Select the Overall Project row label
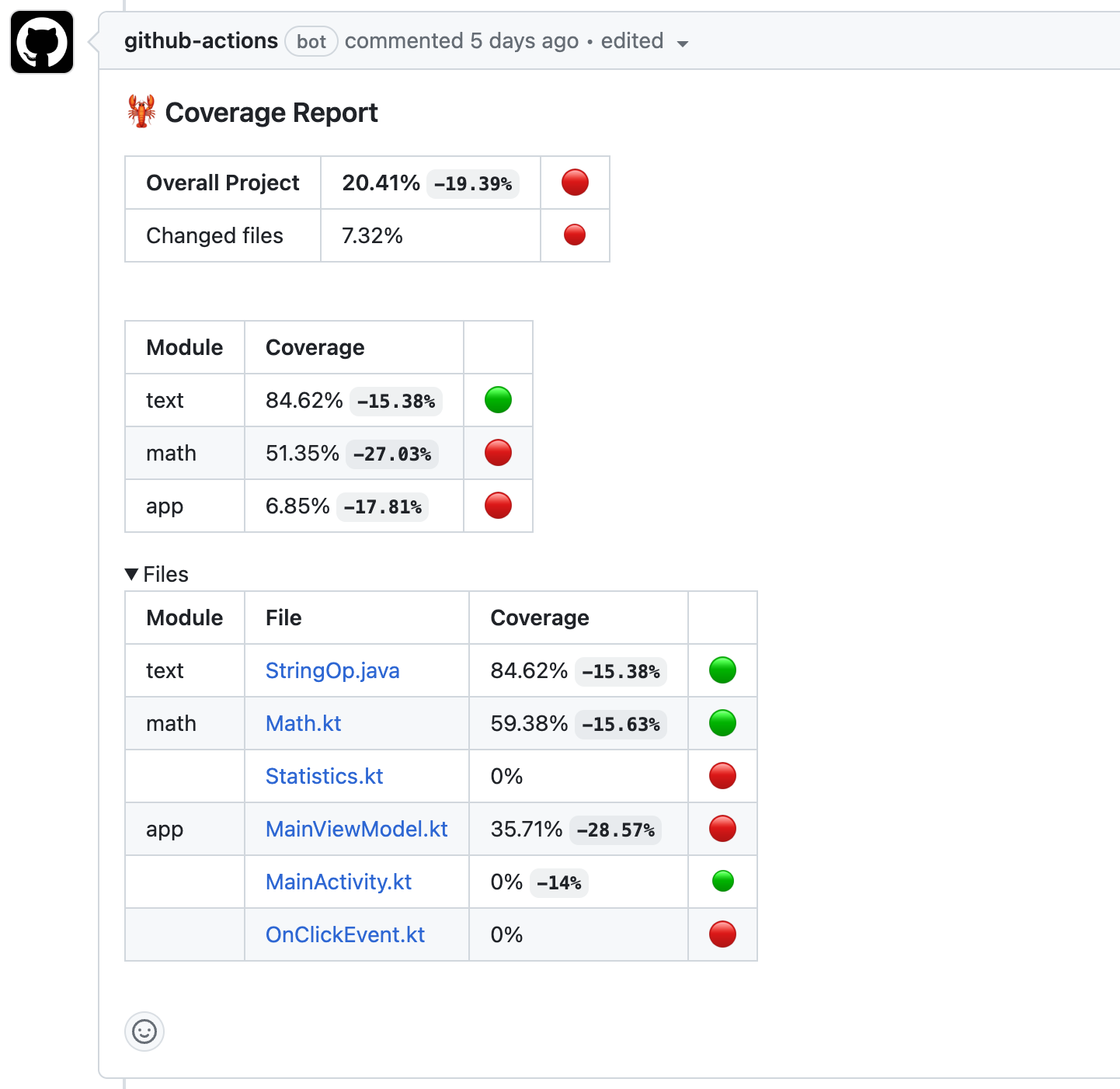1120x1089 pixels. 223,183
